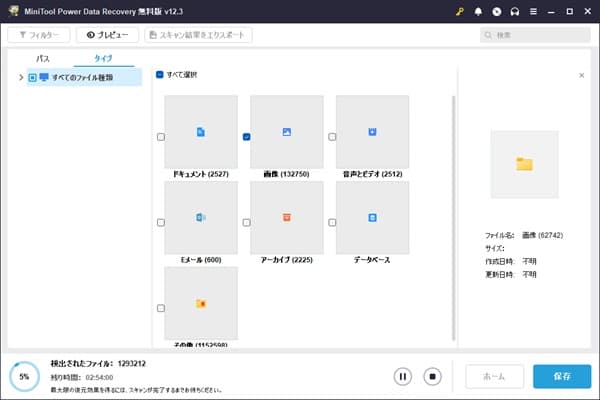The width and height of the screenshot is (600, 400).
Task: Select the Eメール (600) label
Action: 201,260
